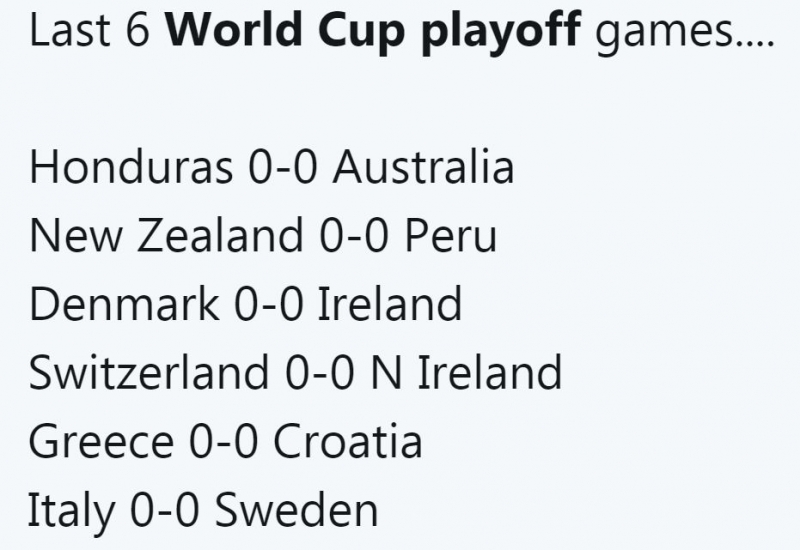Click the 0-0 score beside Honduras
Screen dimensions: 800x550
pyautogui.click(x=282, y=168)
